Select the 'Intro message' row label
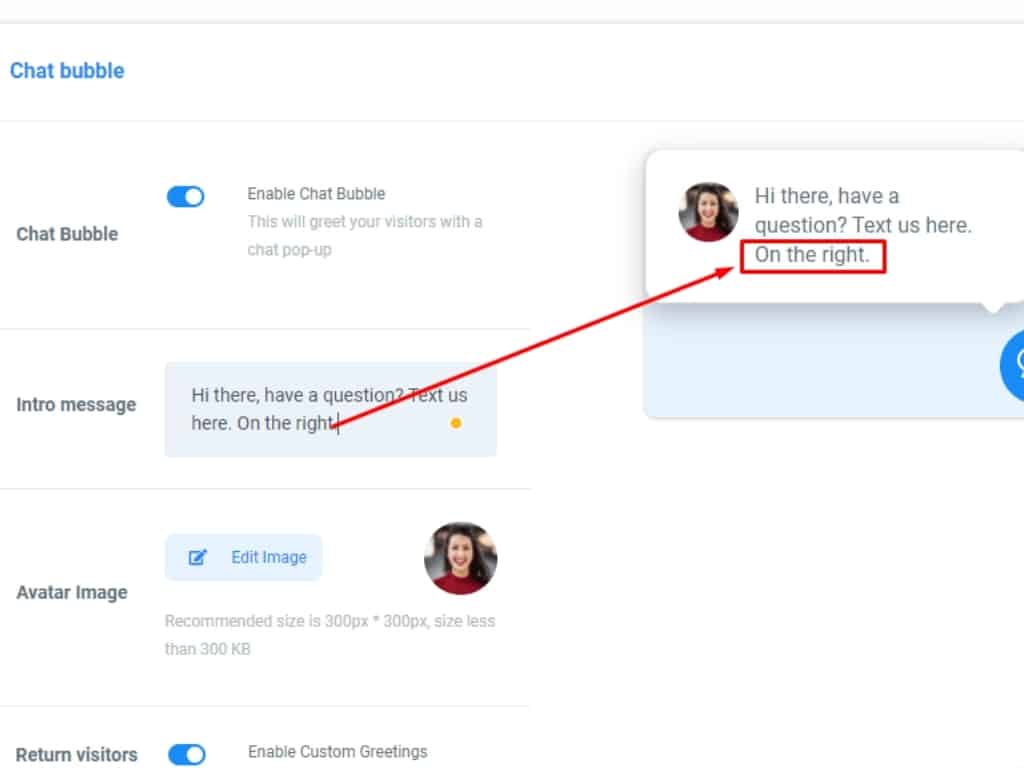 [76, 405]
